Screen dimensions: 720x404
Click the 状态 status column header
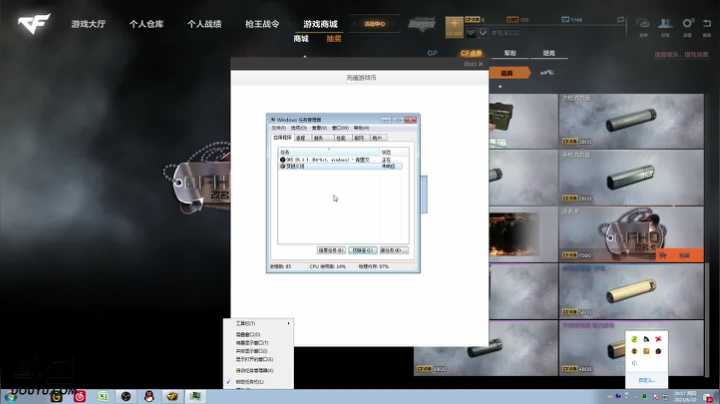(x=390, y=152)
